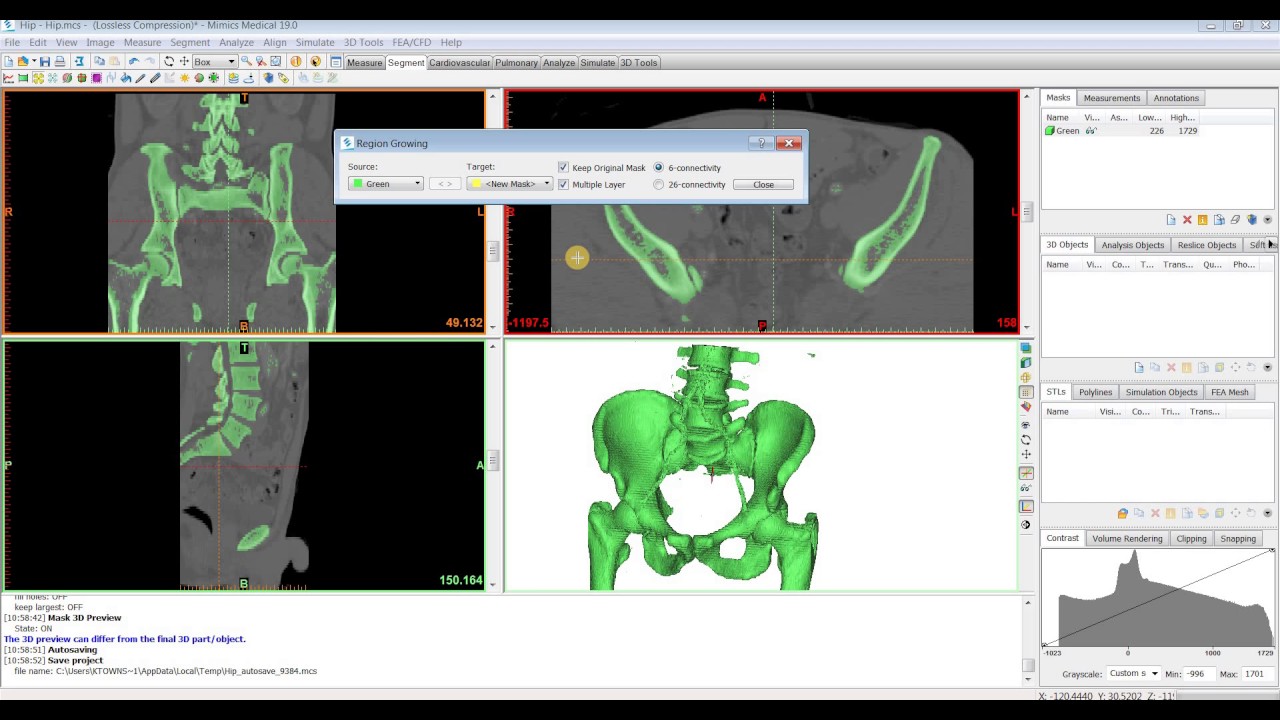Select 6-connectivity radio button
This screenshot has width=1280, height=720.
658,167
